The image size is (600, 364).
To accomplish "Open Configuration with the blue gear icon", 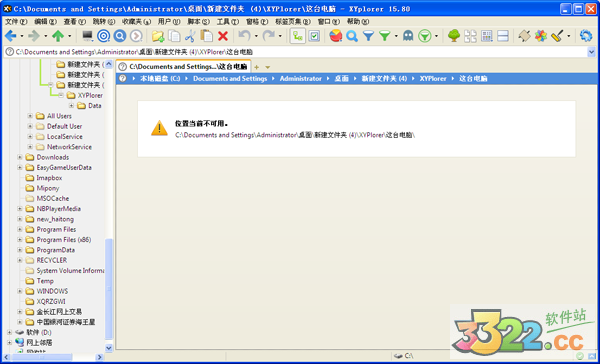I will (x=586, y=36).
